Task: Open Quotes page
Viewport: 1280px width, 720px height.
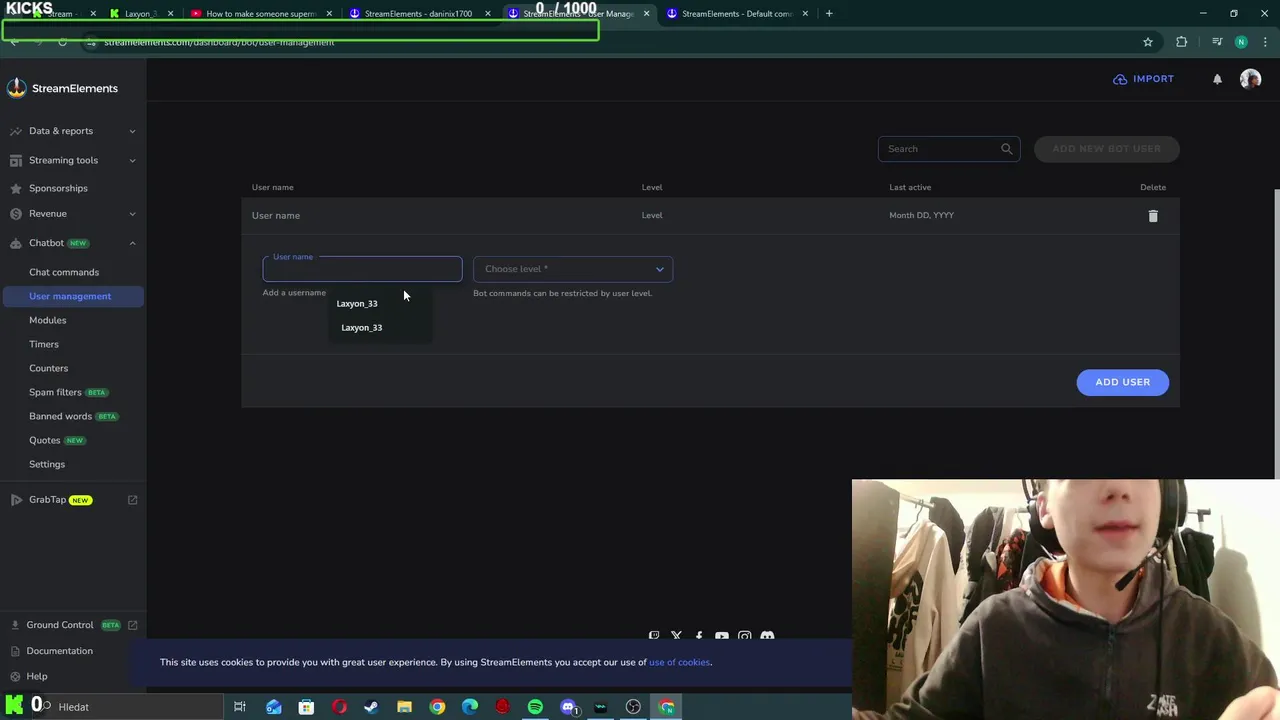Action: (44, 440)
